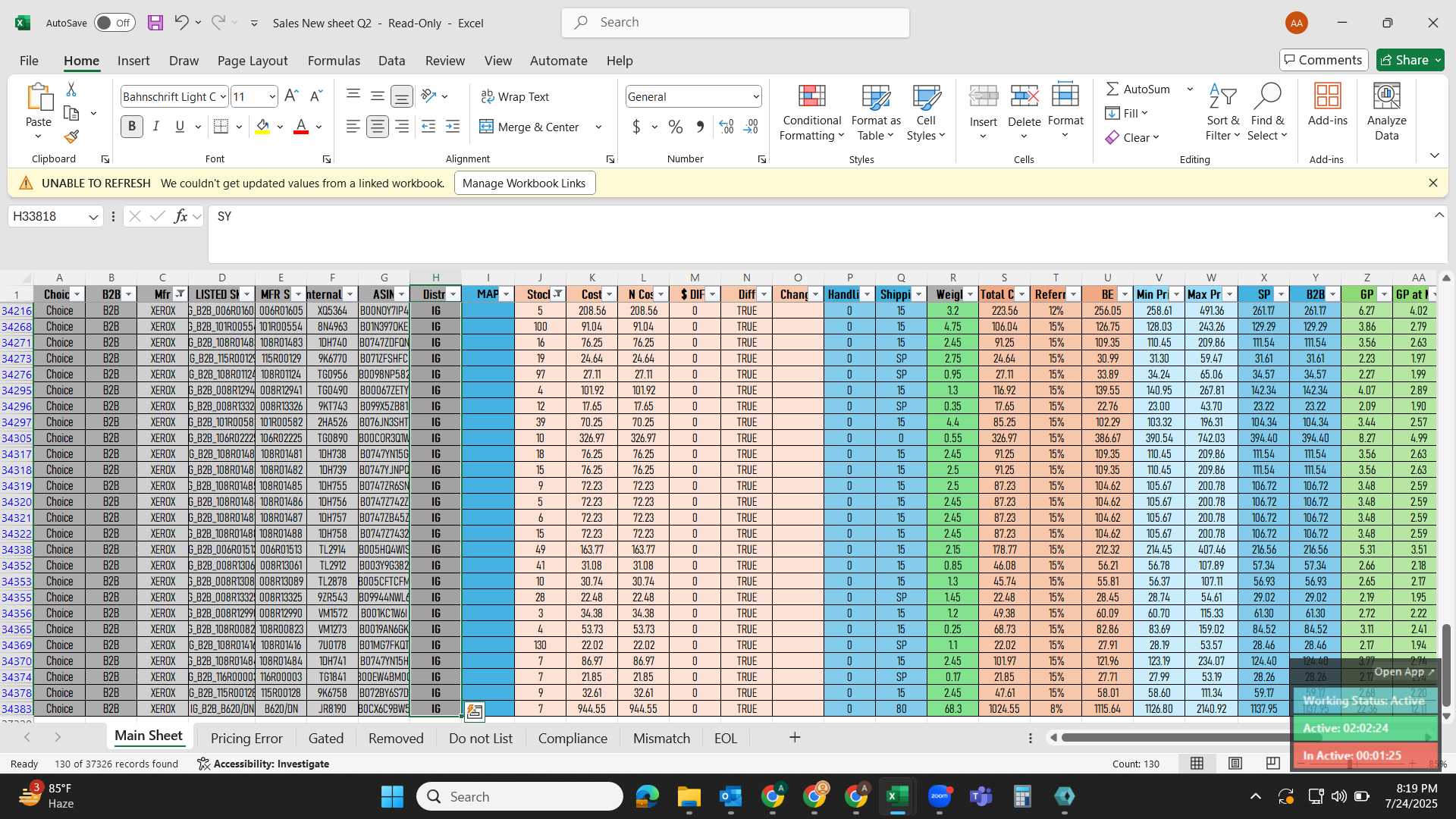Open the Add-ins icon
This screenshot has height=819, width=1456.
[1327, 96]
